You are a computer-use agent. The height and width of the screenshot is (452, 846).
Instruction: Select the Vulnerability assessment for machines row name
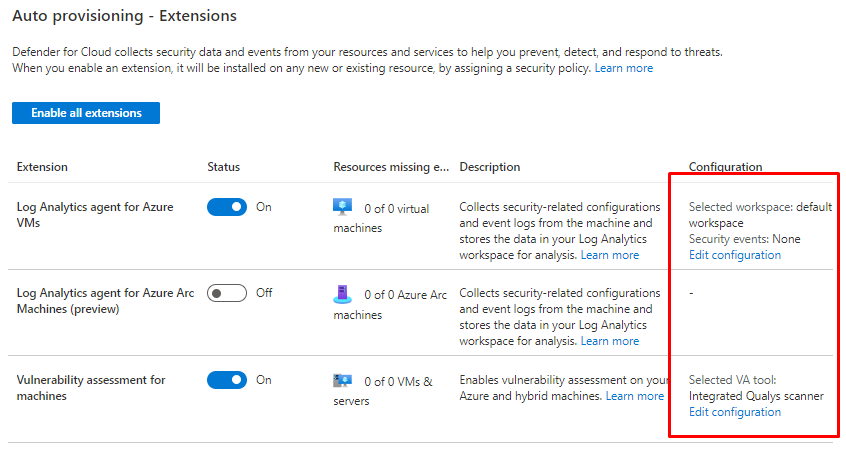click(x=91, y=388)
